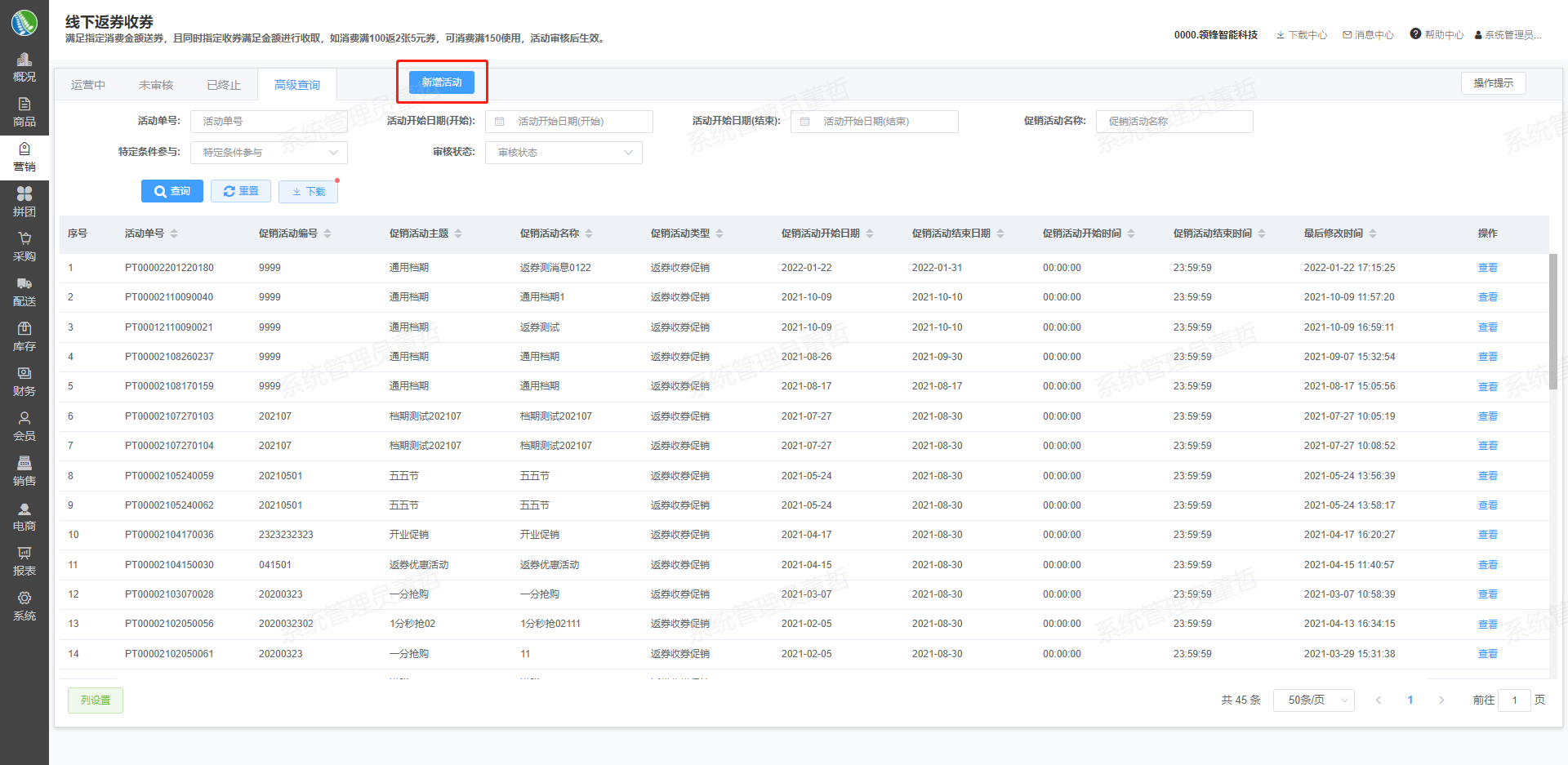The image size is (1568, 765).
Task: Toggle sort on 促销活动开始日期 column
Action: [x=870, y=234]
